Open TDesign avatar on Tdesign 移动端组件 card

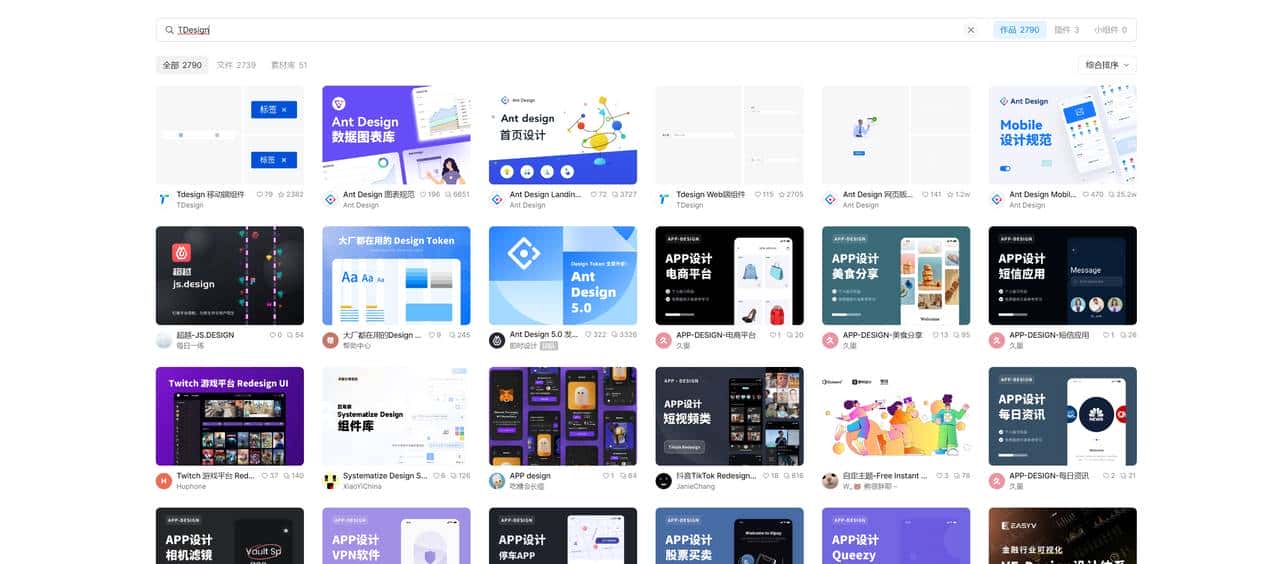[164, 199]
